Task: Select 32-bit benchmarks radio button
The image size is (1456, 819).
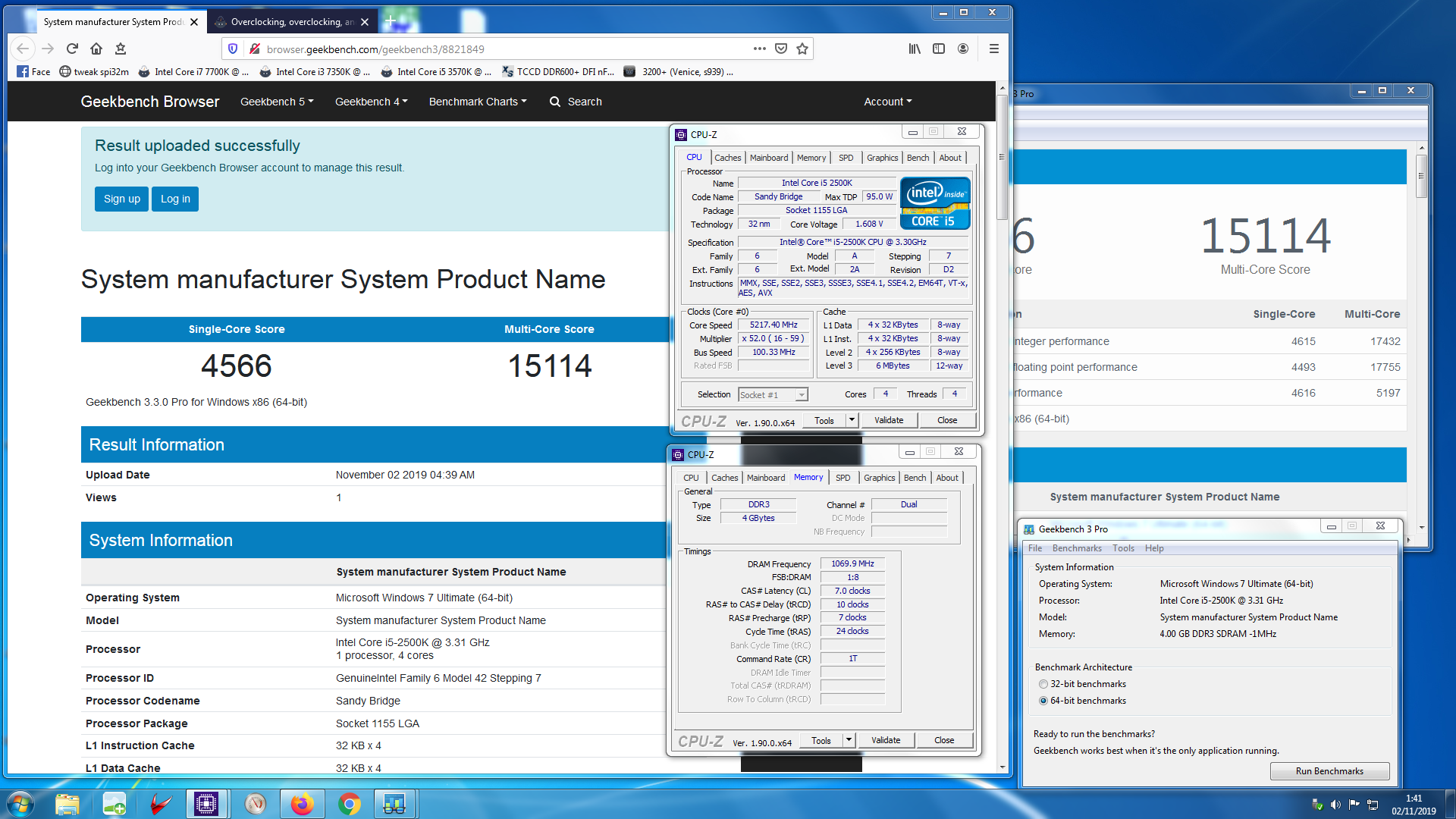Action: click(x=1043, y=684)
